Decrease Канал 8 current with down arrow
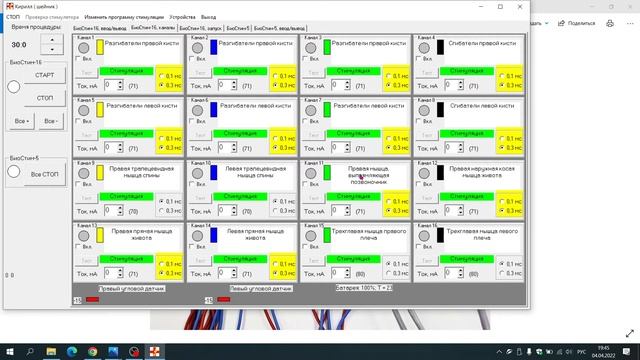 coord(460,150)
